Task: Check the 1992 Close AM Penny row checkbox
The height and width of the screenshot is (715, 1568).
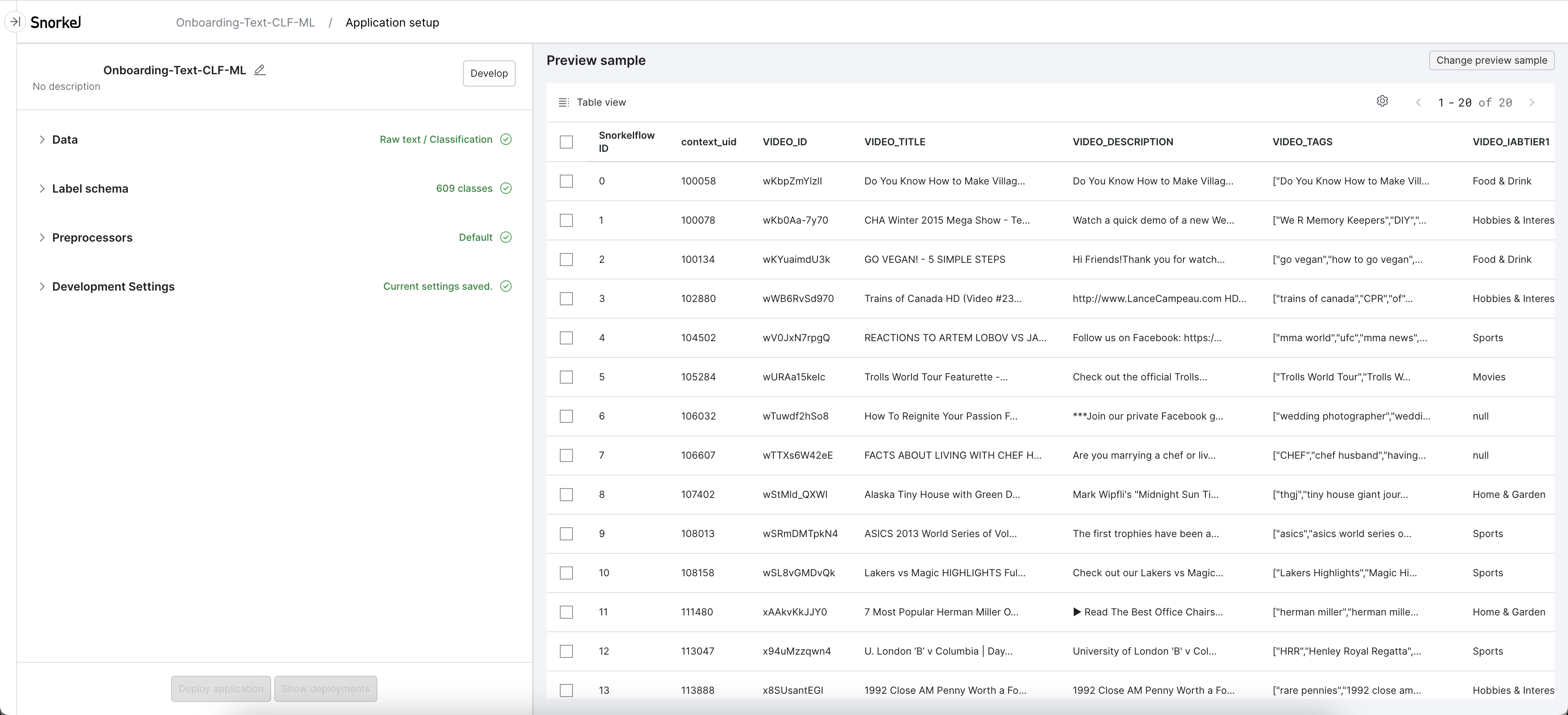Action: click(x=566, y=691)
